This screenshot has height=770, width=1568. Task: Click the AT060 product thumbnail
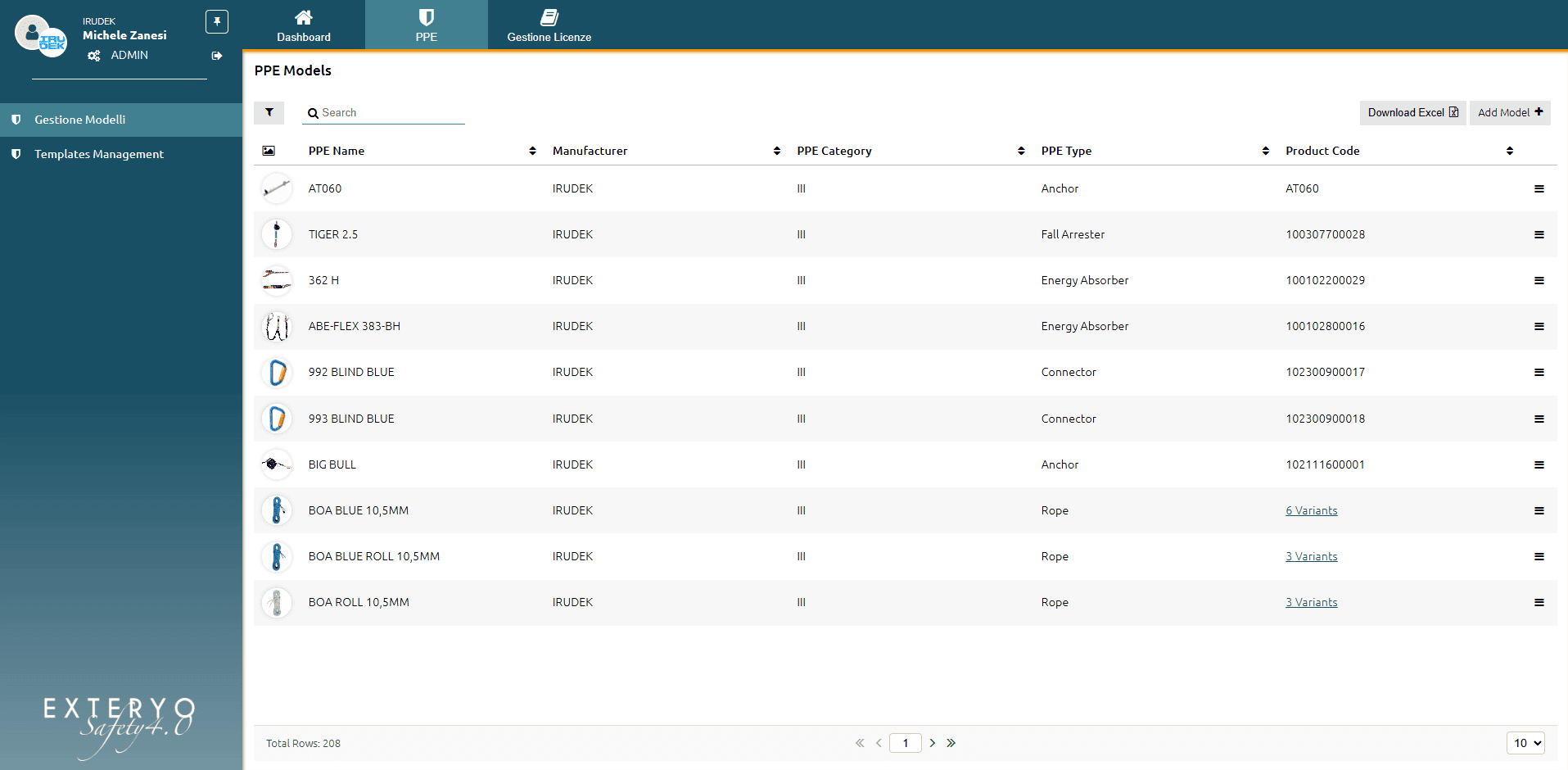point(277,188)
